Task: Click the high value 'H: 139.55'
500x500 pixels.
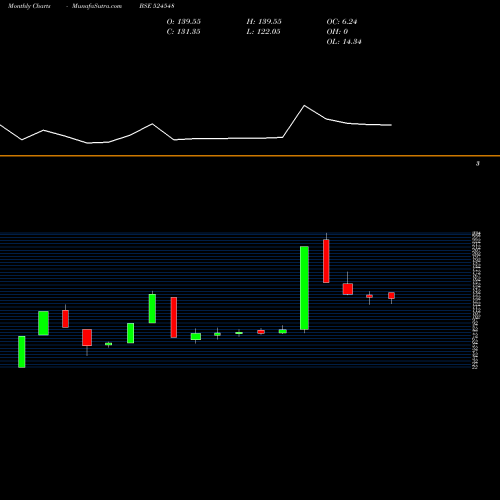Action: pyautogui.click(x=264, y=22)
